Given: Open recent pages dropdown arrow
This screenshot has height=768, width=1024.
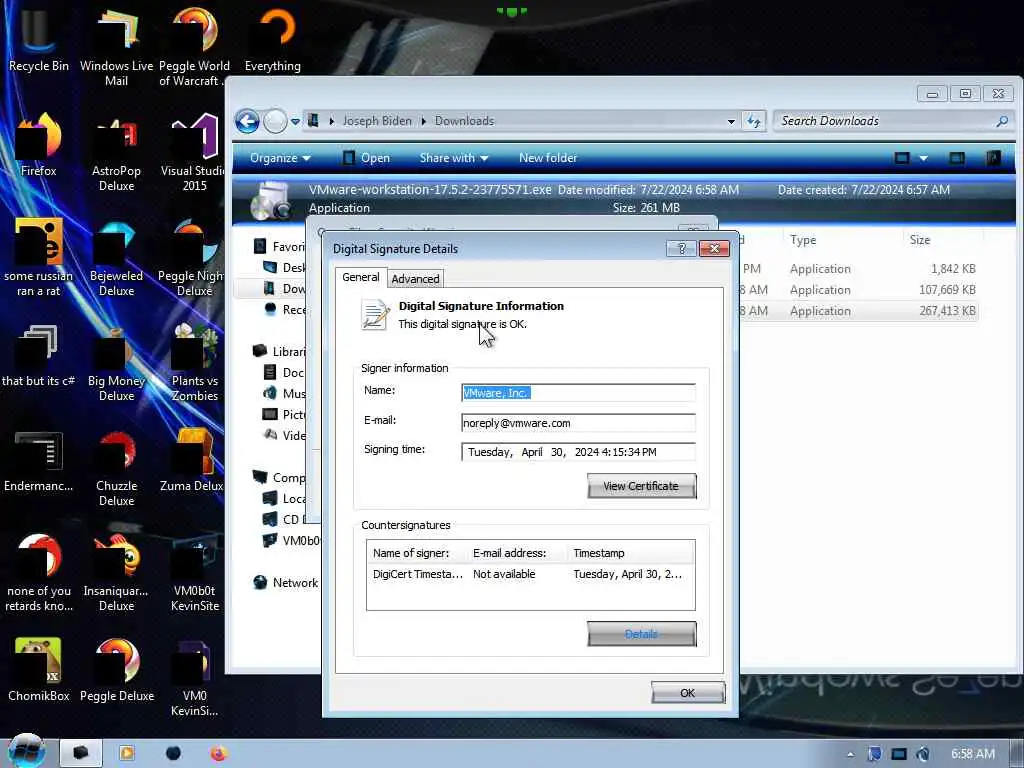Looking at the screenshot, I should (x=295, y=121).
